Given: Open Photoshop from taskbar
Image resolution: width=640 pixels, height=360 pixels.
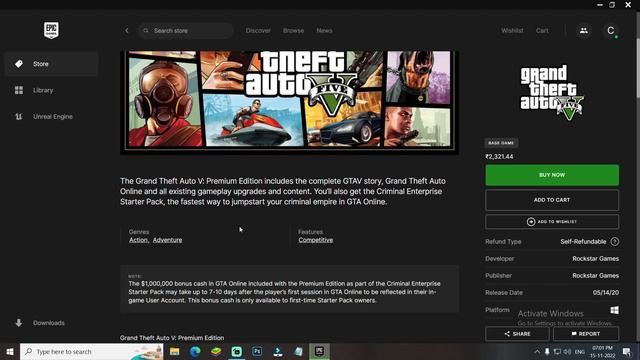Looking at the screenshot, I should (257, 351).
